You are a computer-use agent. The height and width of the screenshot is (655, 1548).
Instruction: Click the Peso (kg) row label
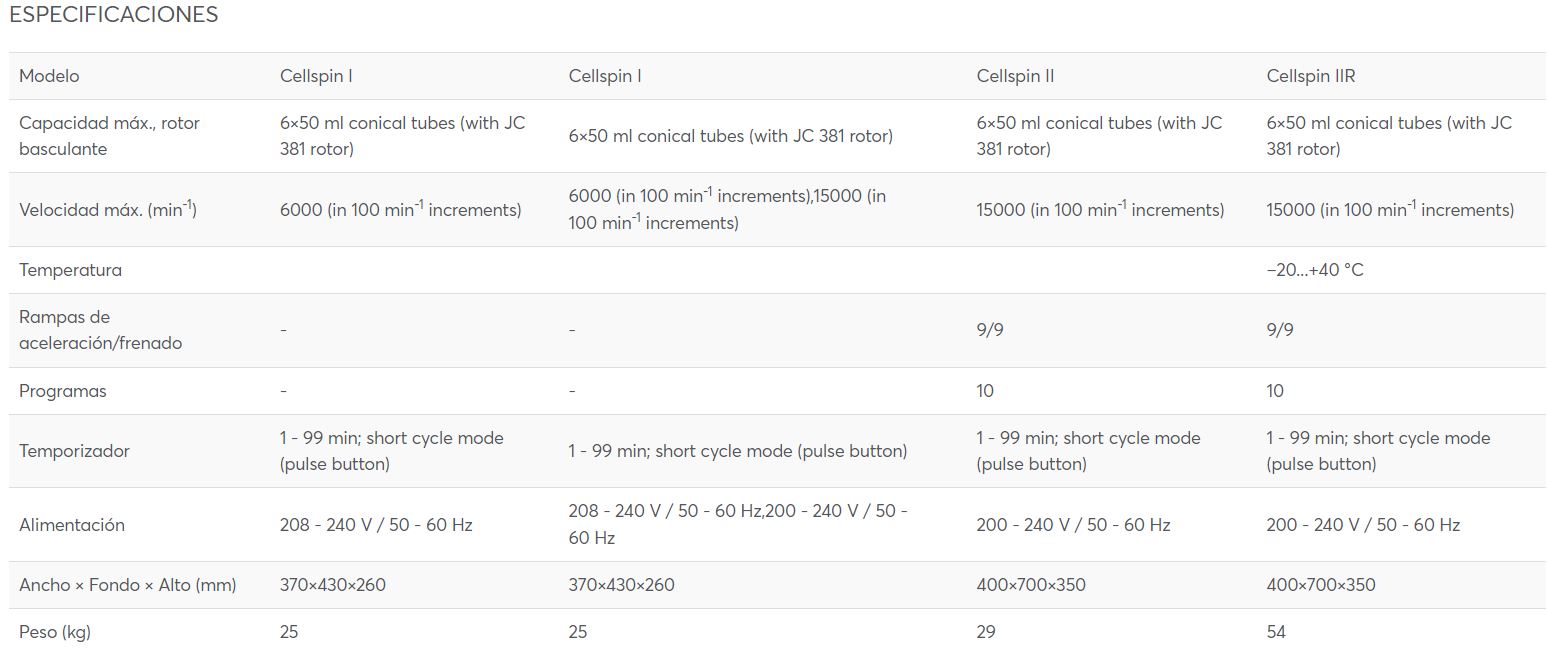coord(55,632)
